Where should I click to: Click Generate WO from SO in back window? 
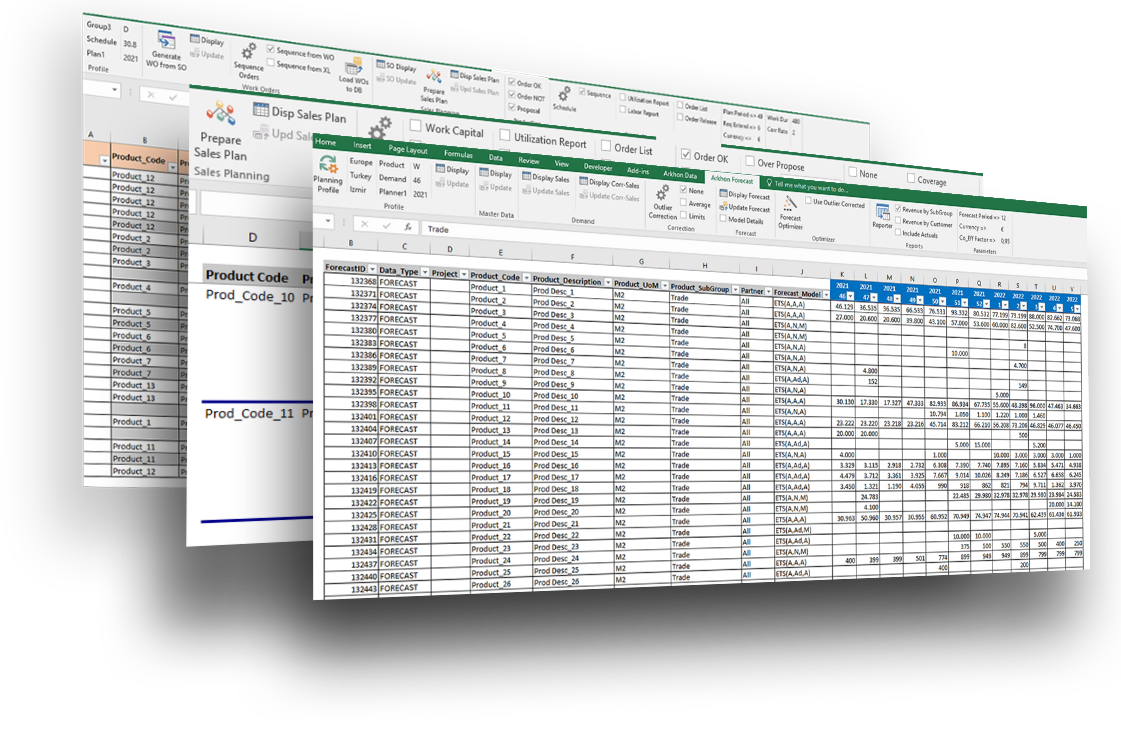167,50
